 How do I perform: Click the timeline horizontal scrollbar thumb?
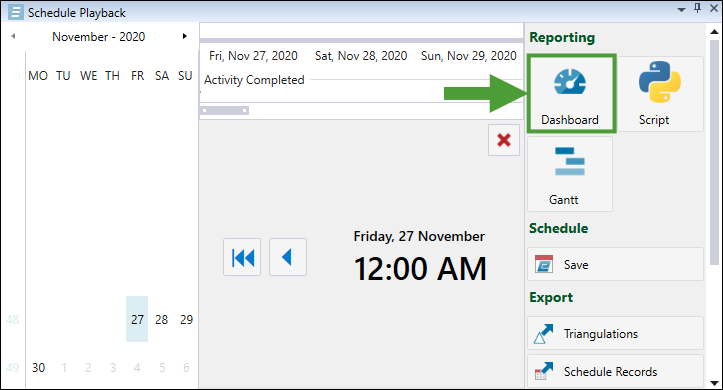coord(225,111)
